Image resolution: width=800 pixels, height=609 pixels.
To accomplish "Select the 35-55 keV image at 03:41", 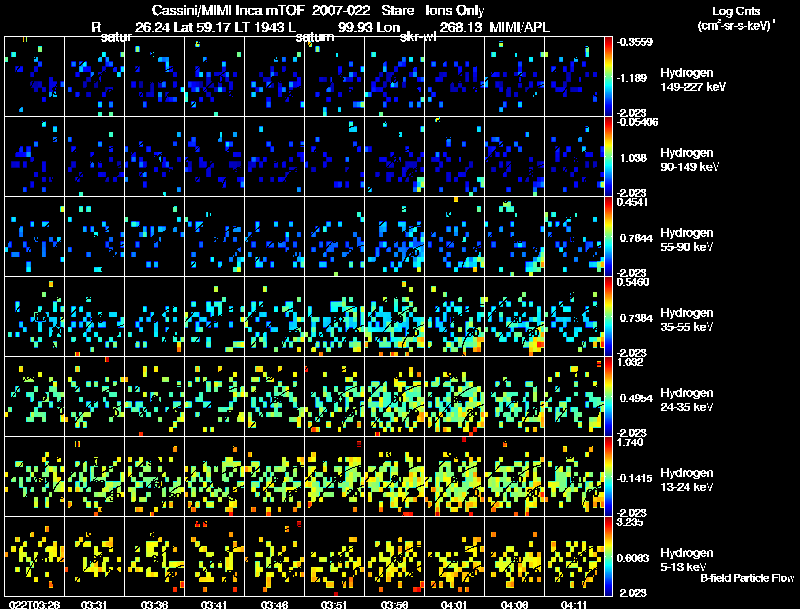I will [214, 317].
